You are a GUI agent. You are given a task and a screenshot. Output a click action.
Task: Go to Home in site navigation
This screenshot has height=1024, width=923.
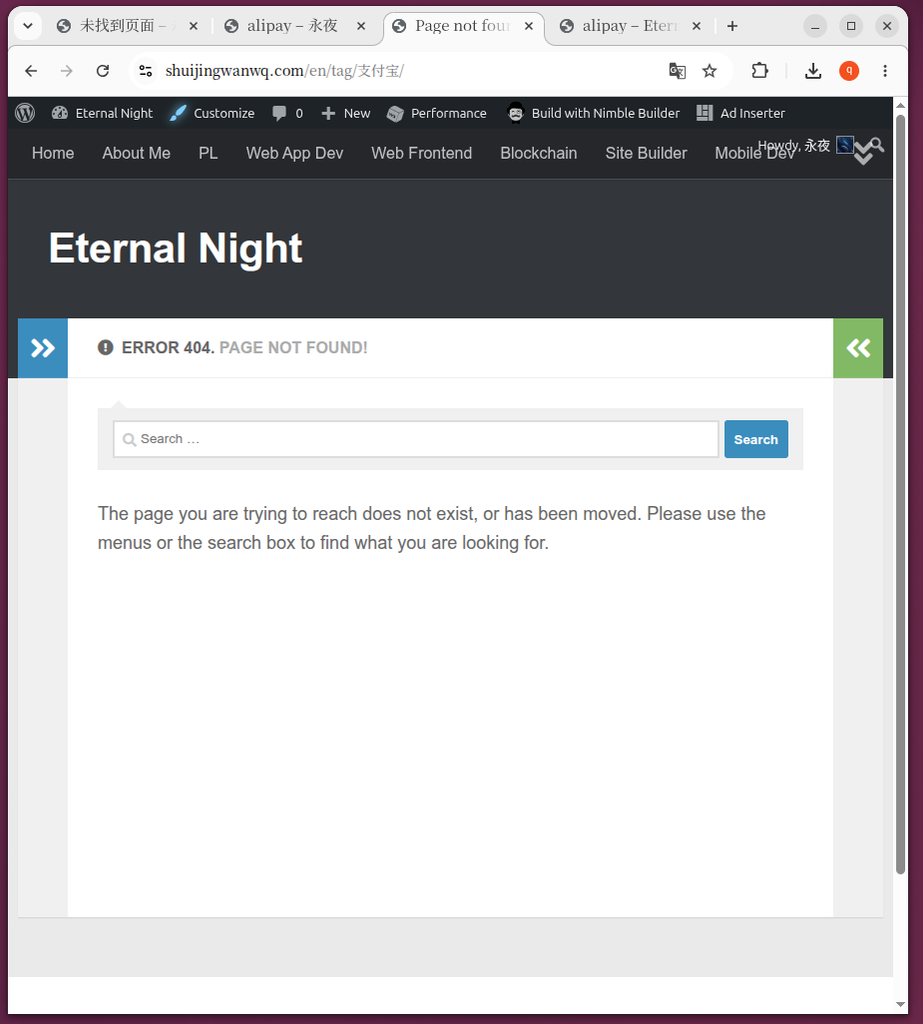pyautogui.click(x=53, y=153)
